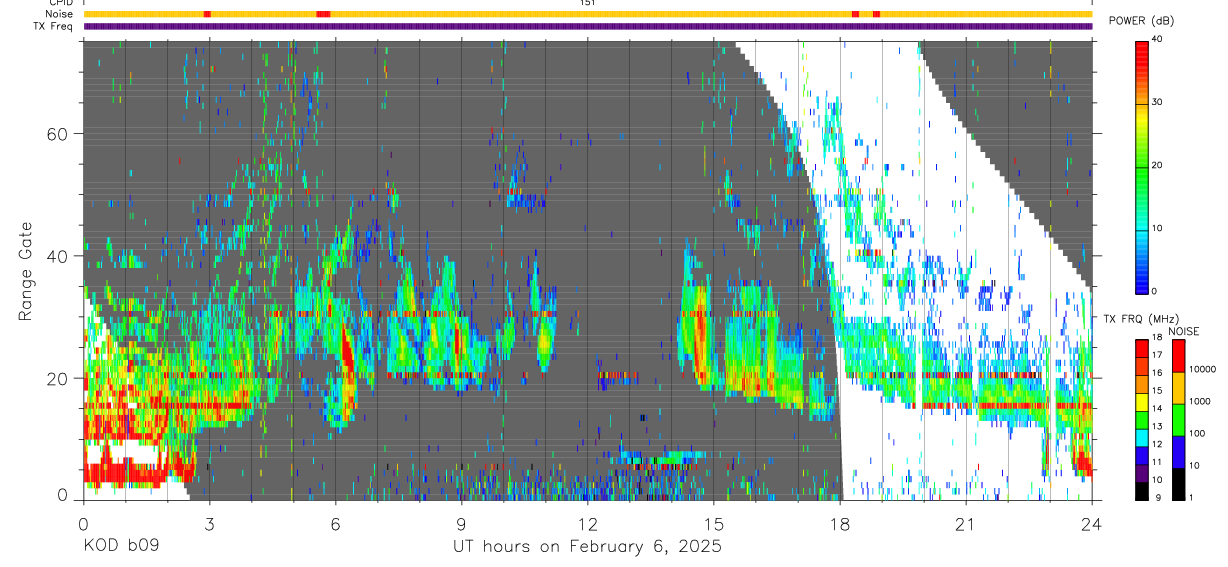
Task: Click the green segment of NOISE scale
Action: (1178, 420)
